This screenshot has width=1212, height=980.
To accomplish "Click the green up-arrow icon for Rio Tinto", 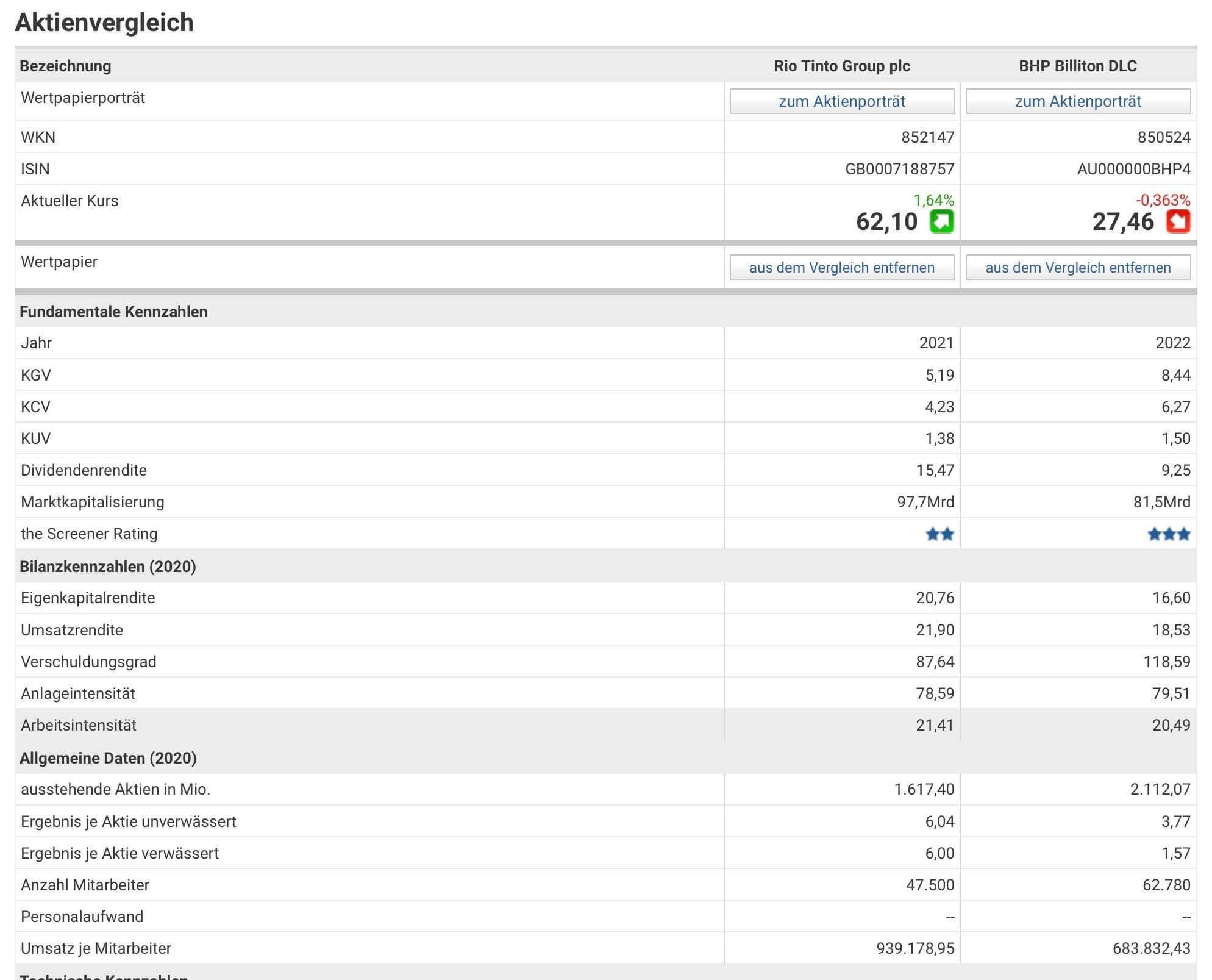I will (941, 221).
